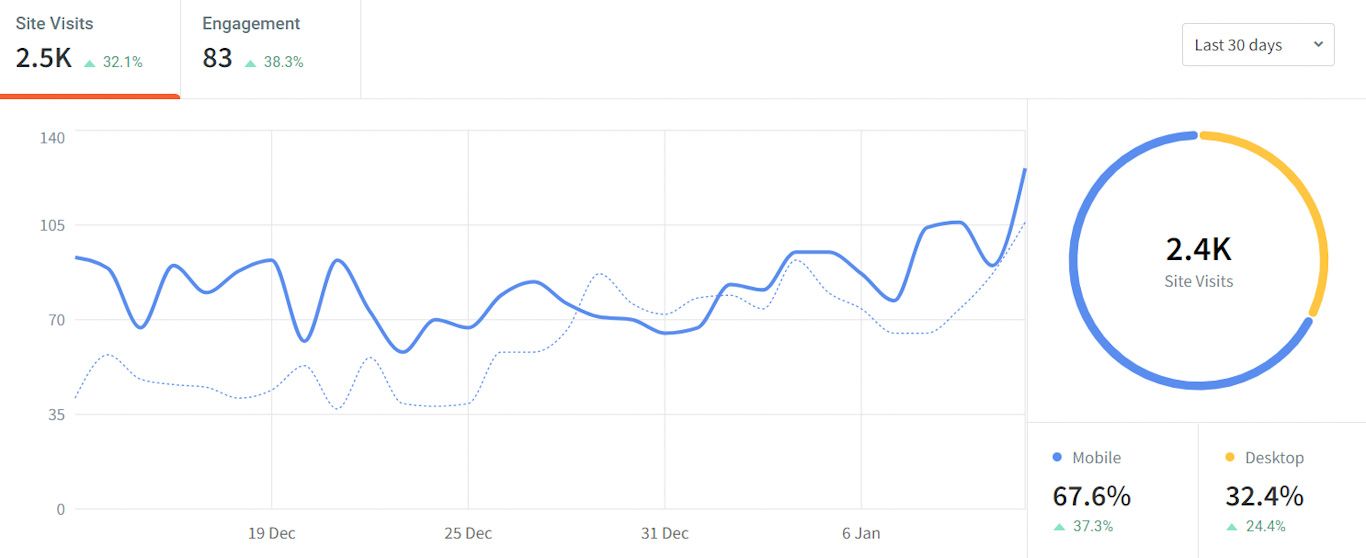Click the 2.4K donut center value
The image size is (1366, 558).
[x=1198, y=248]
